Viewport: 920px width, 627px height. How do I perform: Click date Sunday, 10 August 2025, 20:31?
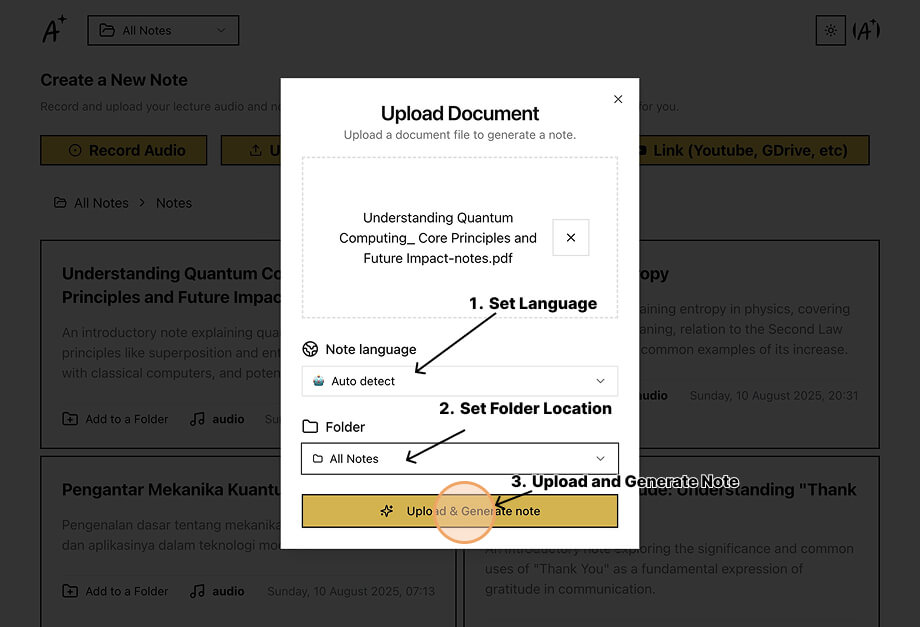[x=773, y=395]
